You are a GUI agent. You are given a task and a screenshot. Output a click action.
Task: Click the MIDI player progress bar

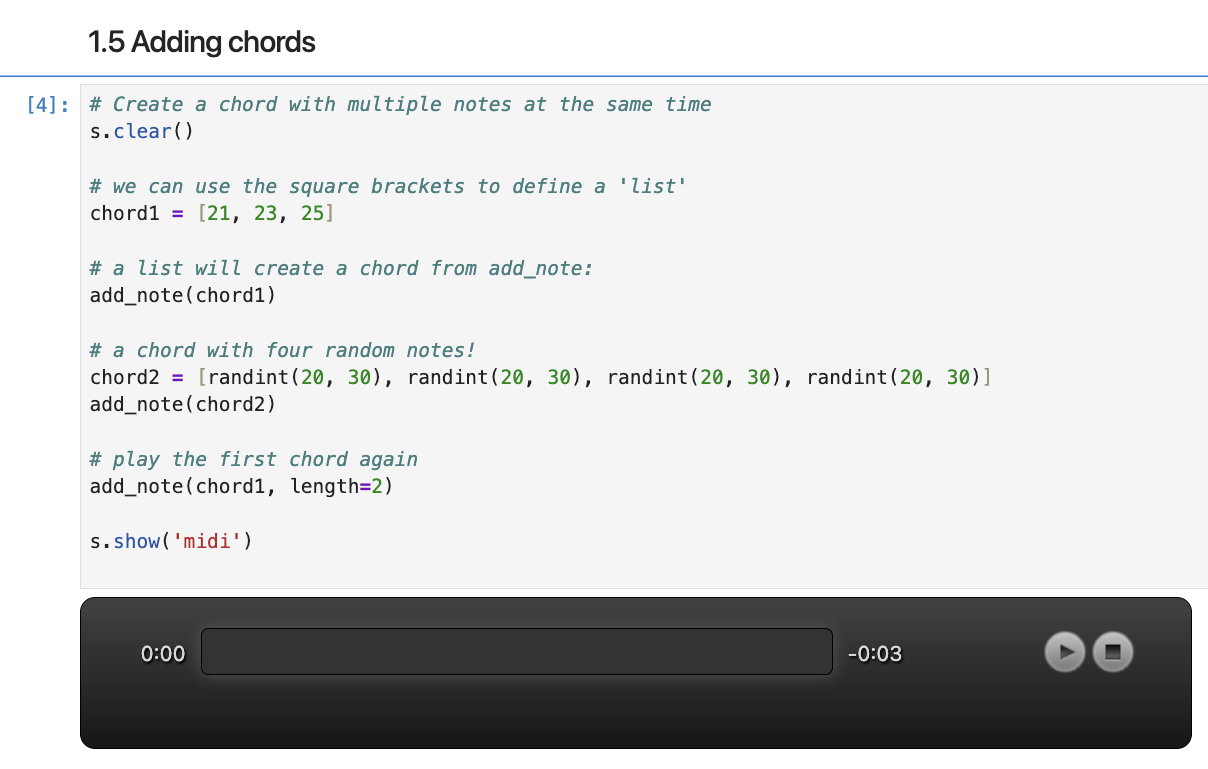coord(517,652)
